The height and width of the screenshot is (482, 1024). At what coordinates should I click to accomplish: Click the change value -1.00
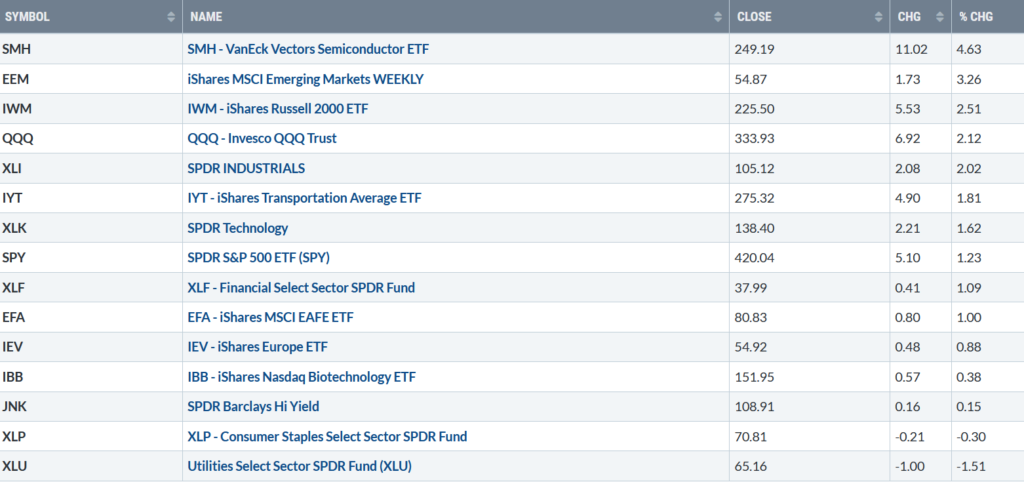click(x=909, y=466)
